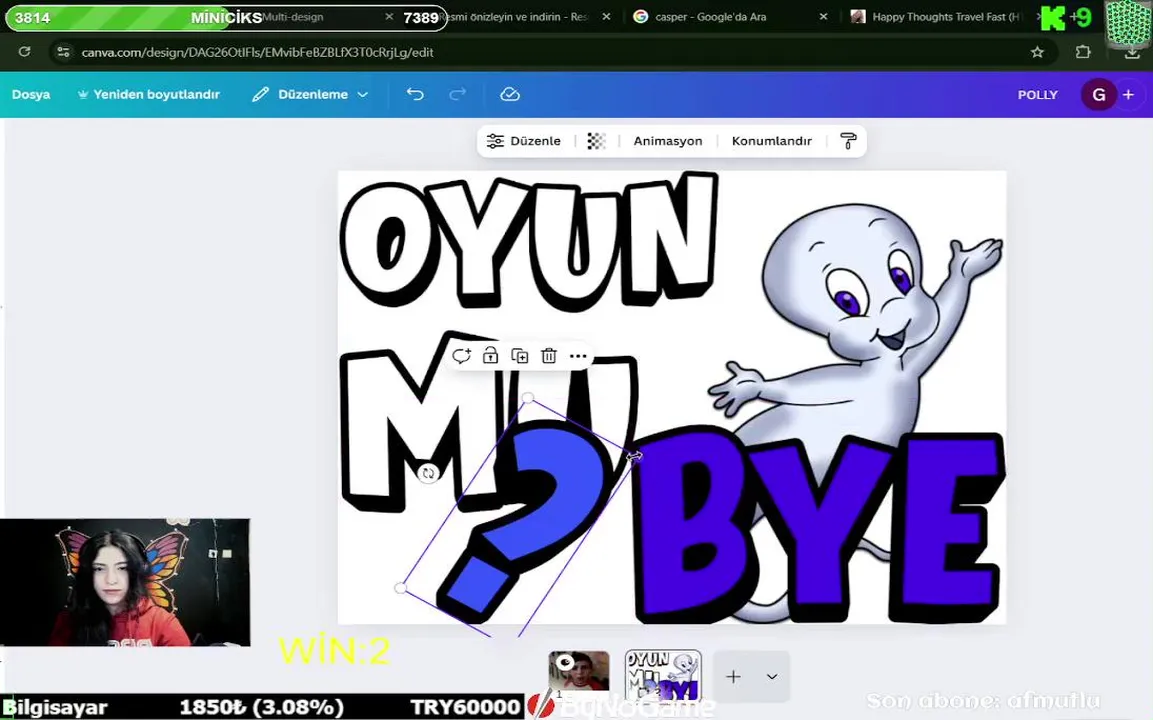Check cloud save status icon
Image resolution: width=1153 pixels, height=720 pixels.
tap(510, 94)
